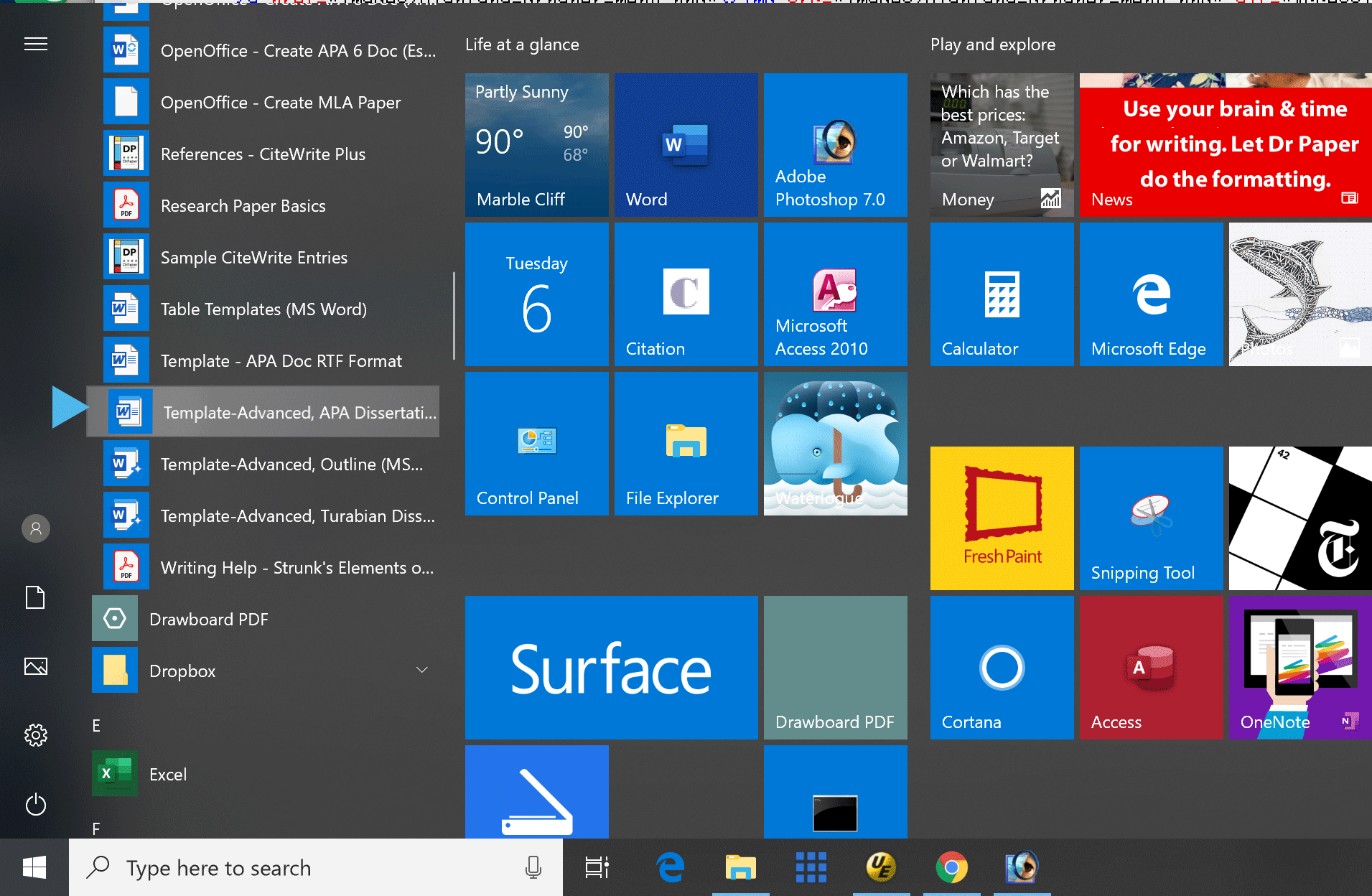Open the Snipping Tool tile
This screenshot has width=1372, height=896.
(x=1151, y=518)
